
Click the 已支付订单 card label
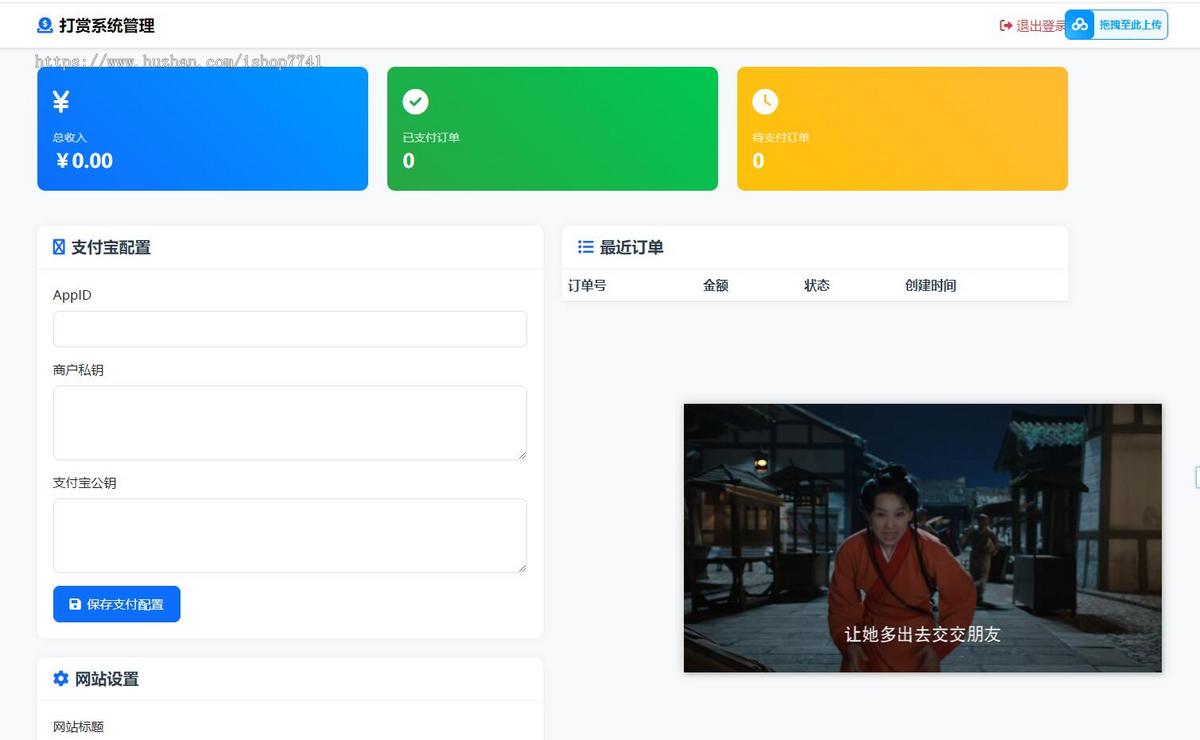tap(431, 137)
